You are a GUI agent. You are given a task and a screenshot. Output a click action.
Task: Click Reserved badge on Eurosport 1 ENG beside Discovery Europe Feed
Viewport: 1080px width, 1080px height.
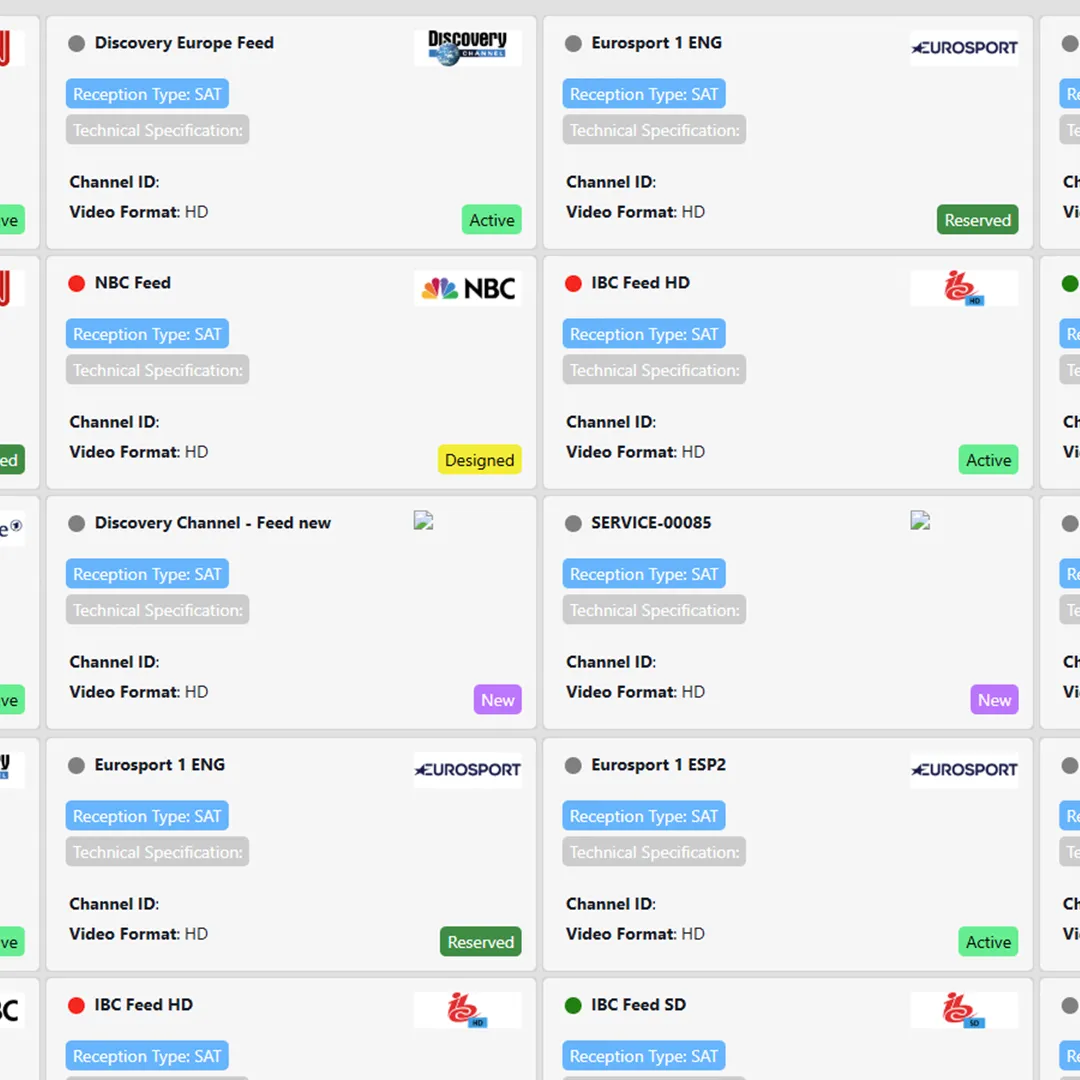[977, 220]
